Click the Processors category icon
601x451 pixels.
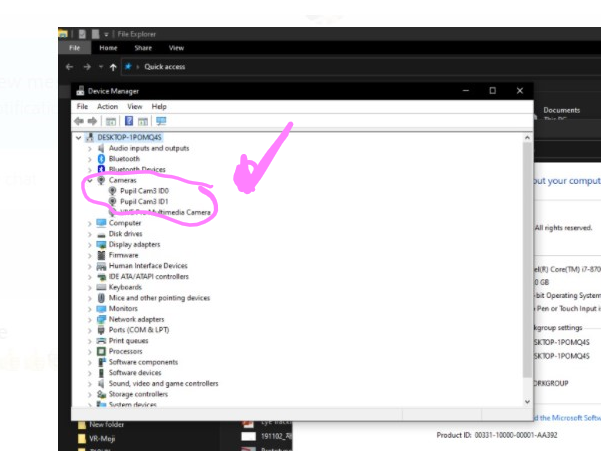101,351
